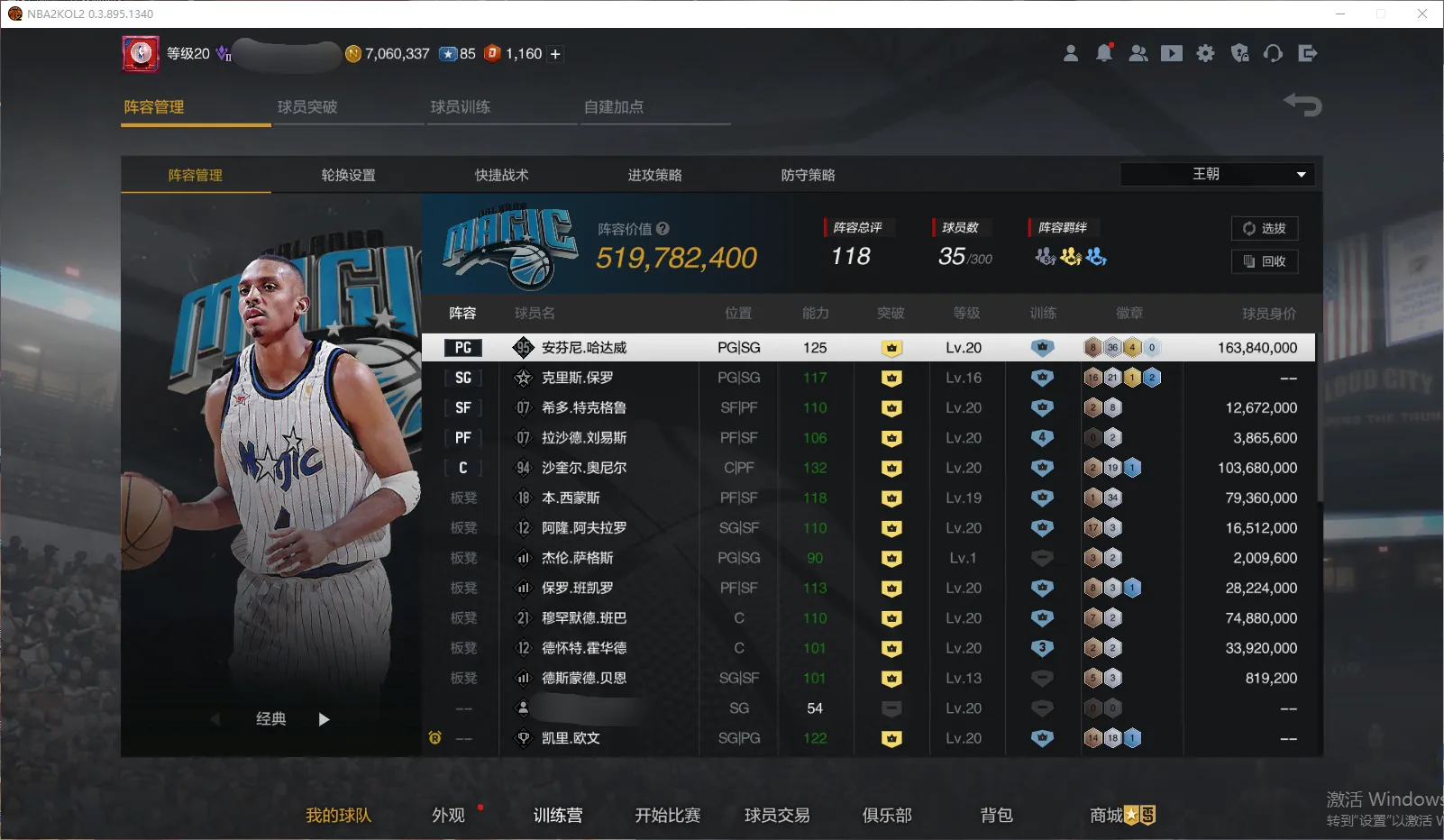Click the red currency icon beside 1,160
The image size is (1444, 840).
coord(492,54)
